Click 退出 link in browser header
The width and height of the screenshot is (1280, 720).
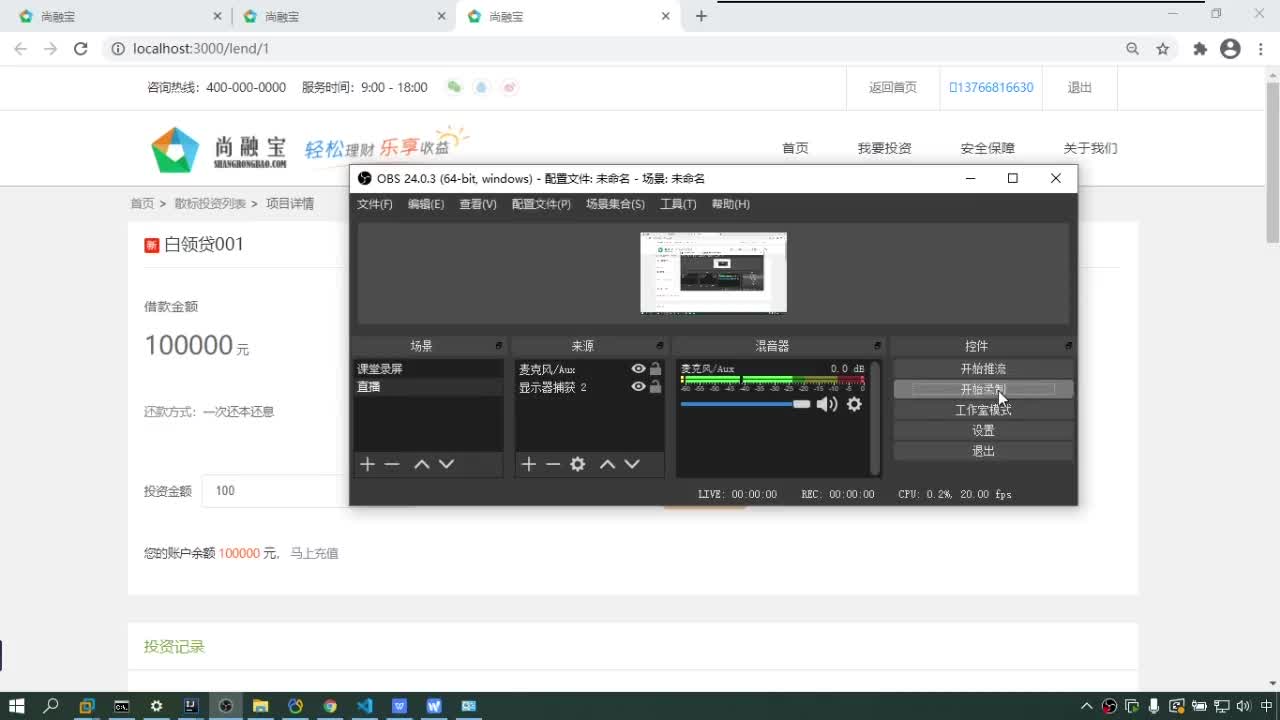tap(1080, 88)
